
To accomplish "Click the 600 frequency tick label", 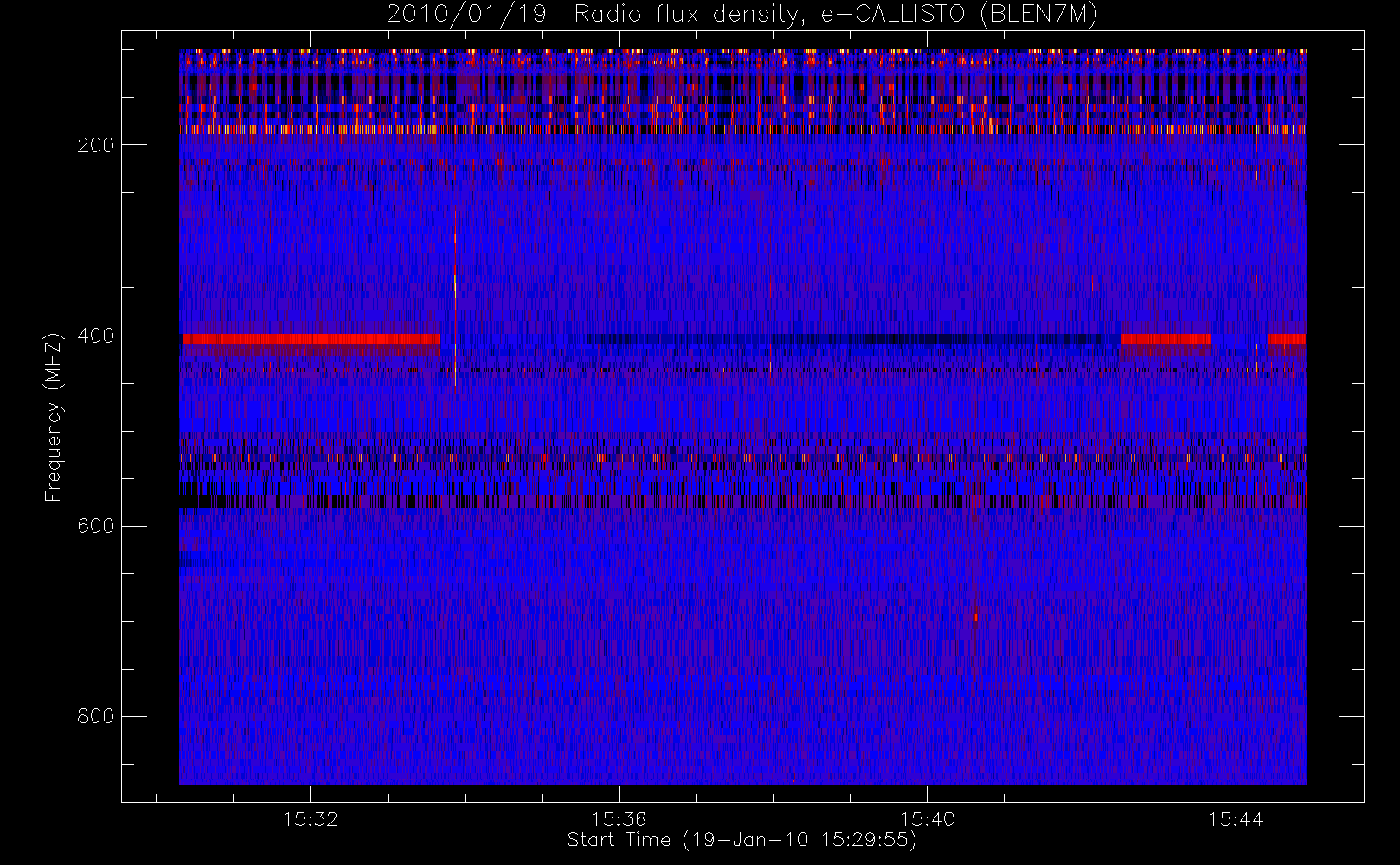I will [x=96, y=526].
